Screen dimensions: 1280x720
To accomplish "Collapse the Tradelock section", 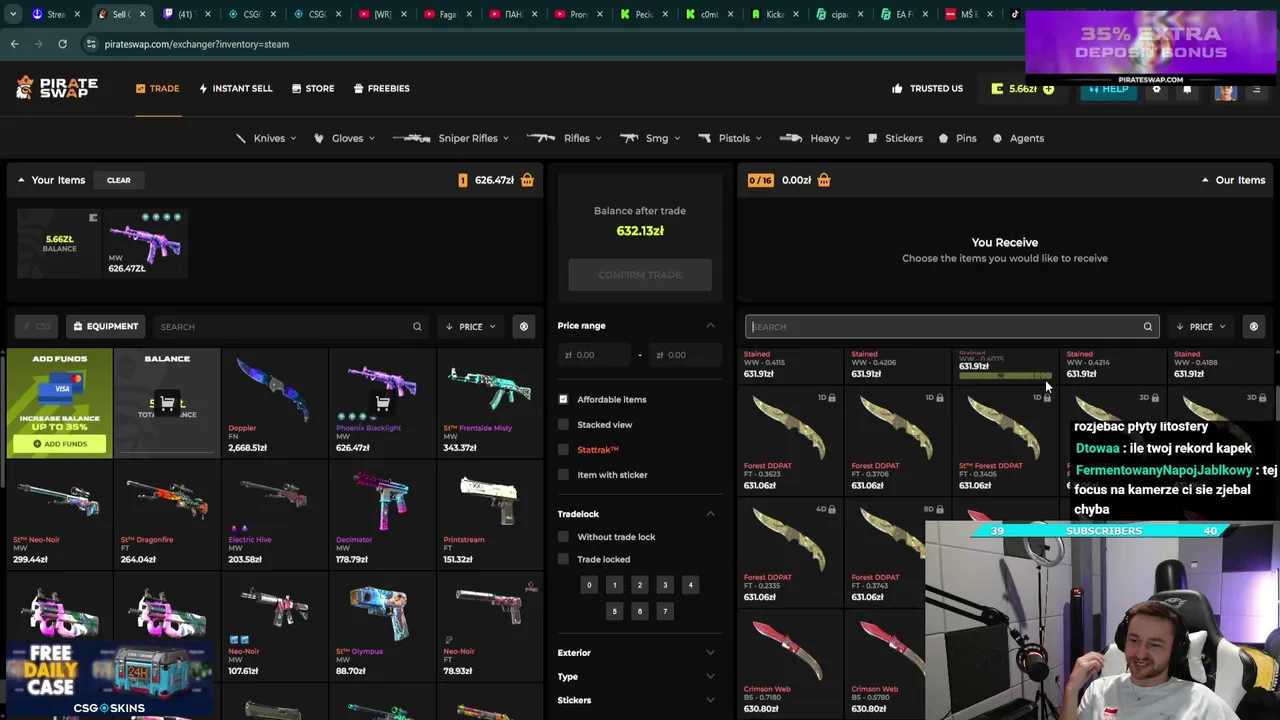I will 710,514.
